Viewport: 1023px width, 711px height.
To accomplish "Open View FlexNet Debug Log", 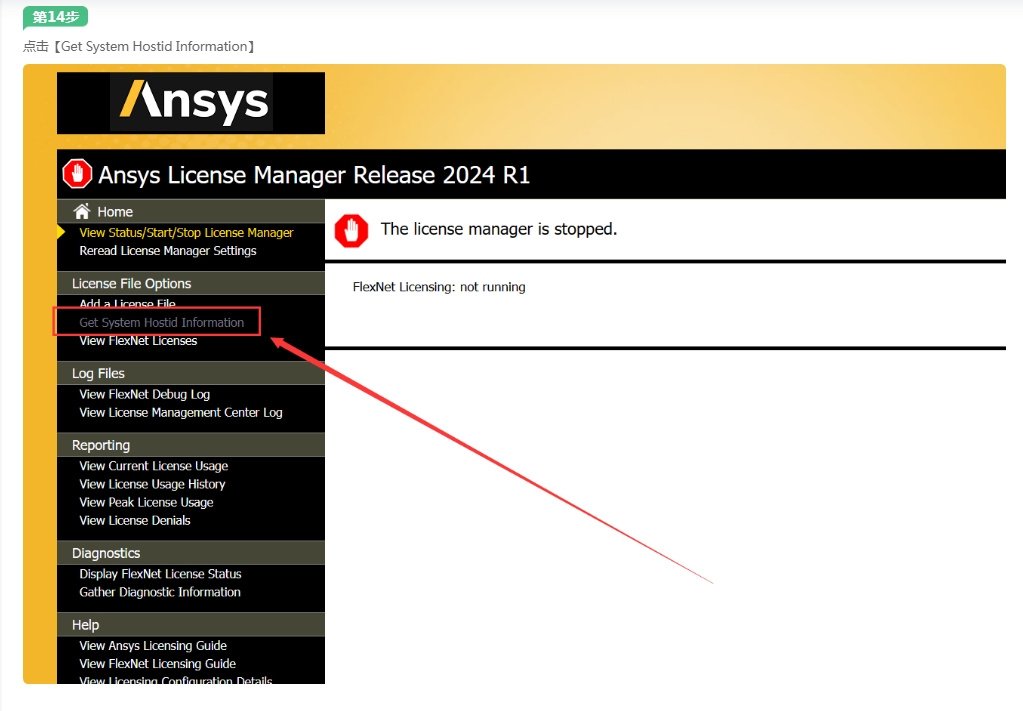I will (144, 395).
